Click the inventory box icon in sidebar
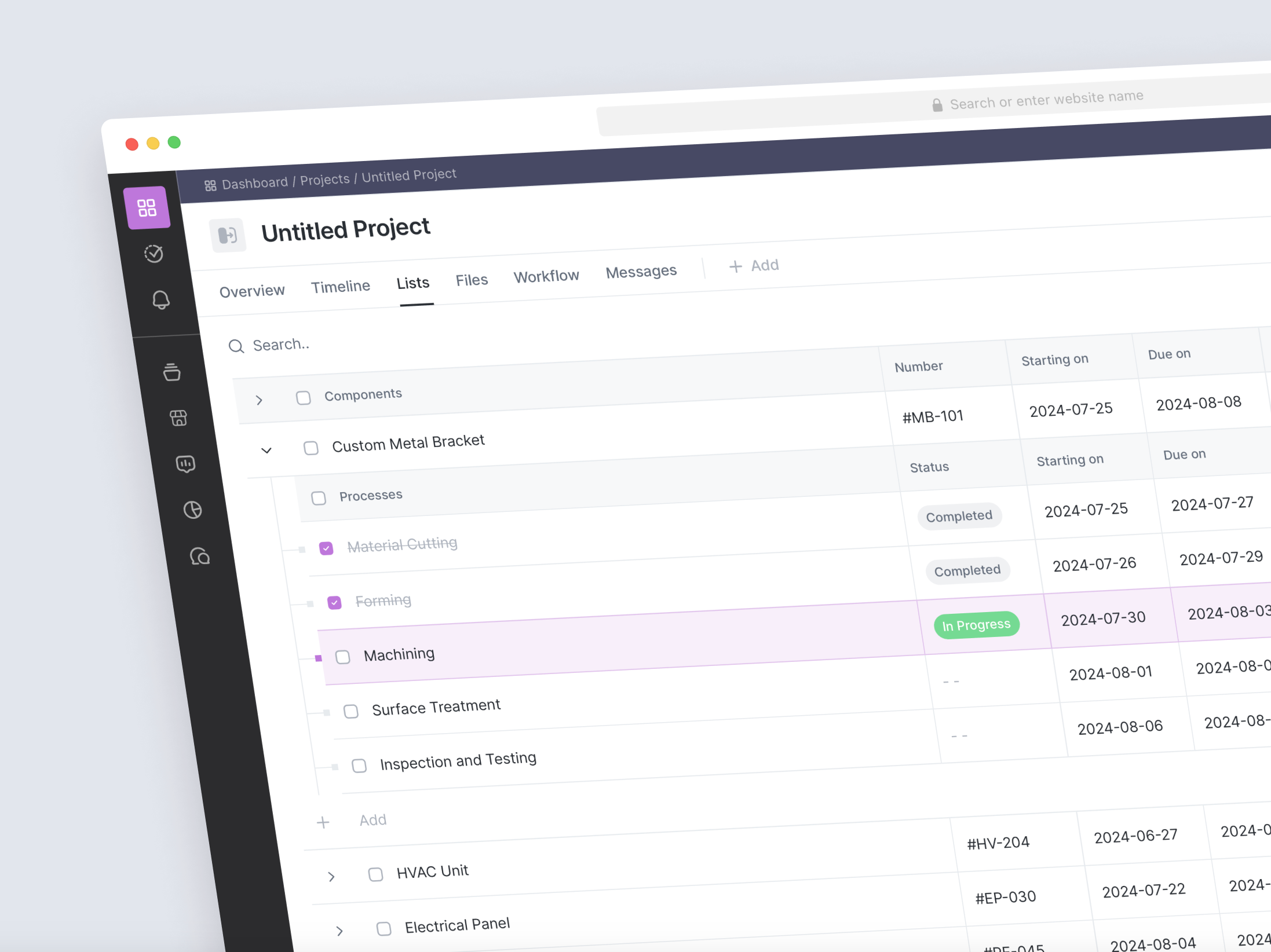1271x952 pixels. click(x=172, y=372)
